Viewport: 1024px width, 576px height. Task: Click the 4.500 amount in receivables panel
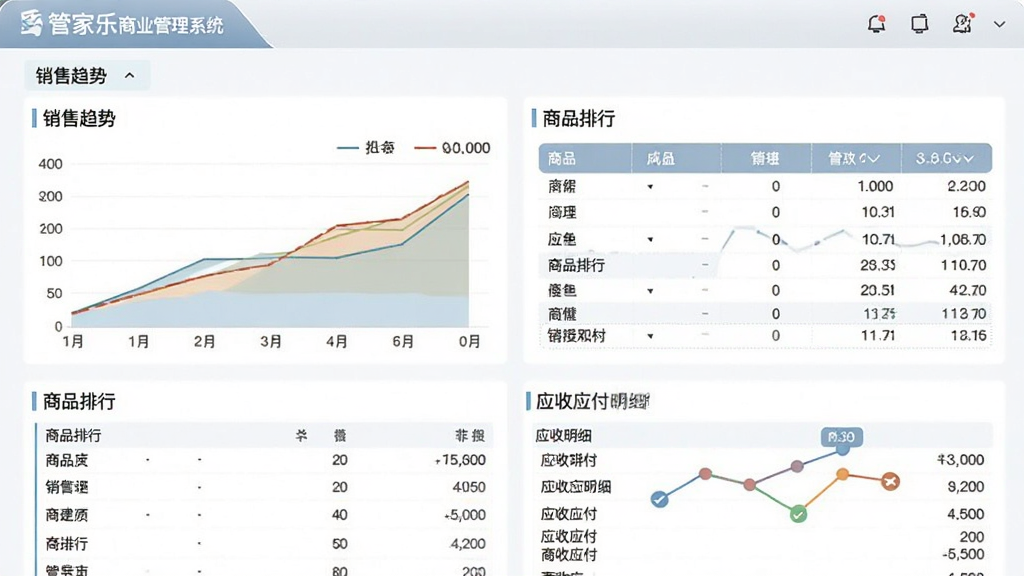click(965, 514)
